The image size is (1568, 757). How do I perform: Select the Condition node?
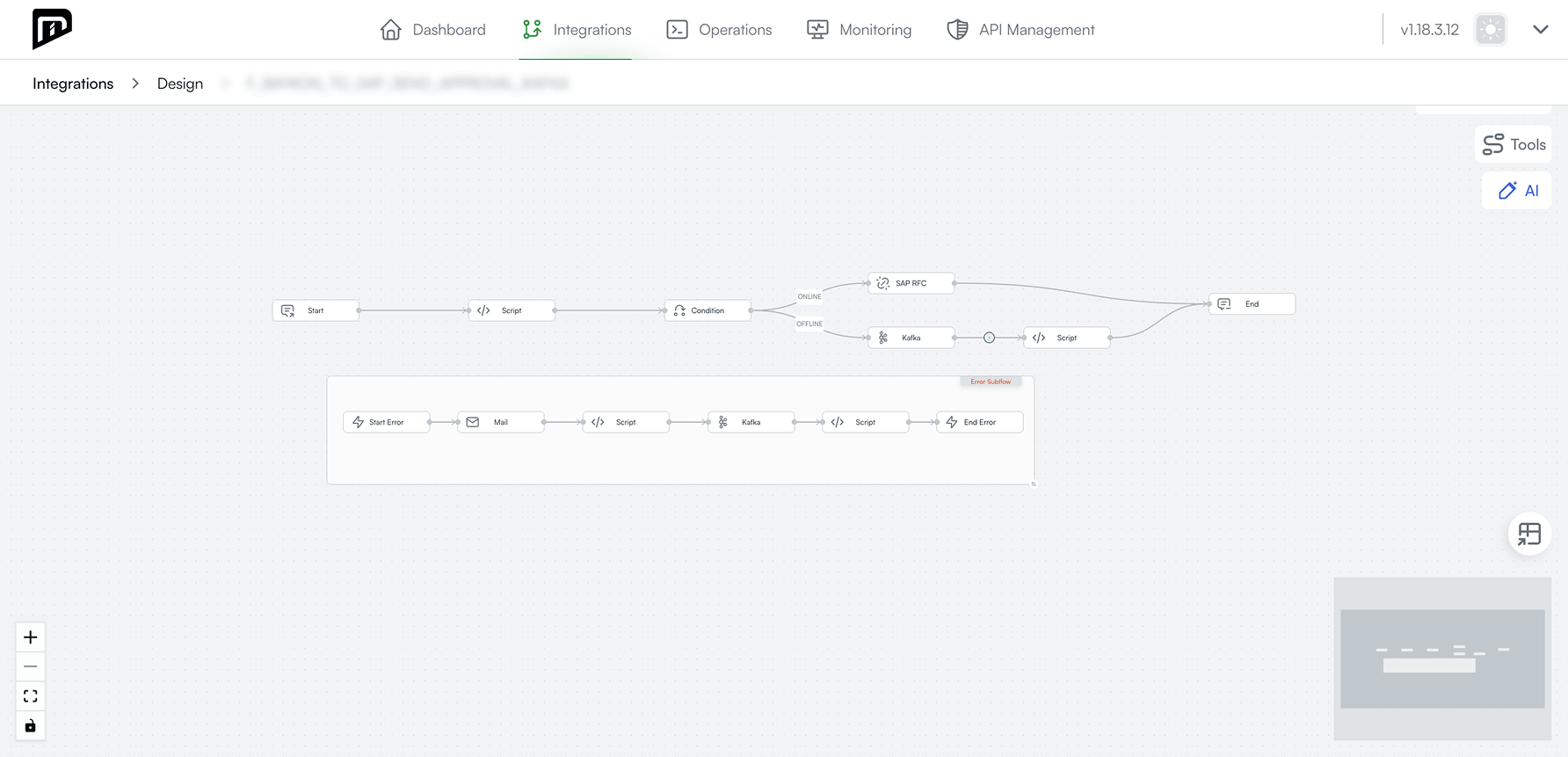(x=708, y=310)
